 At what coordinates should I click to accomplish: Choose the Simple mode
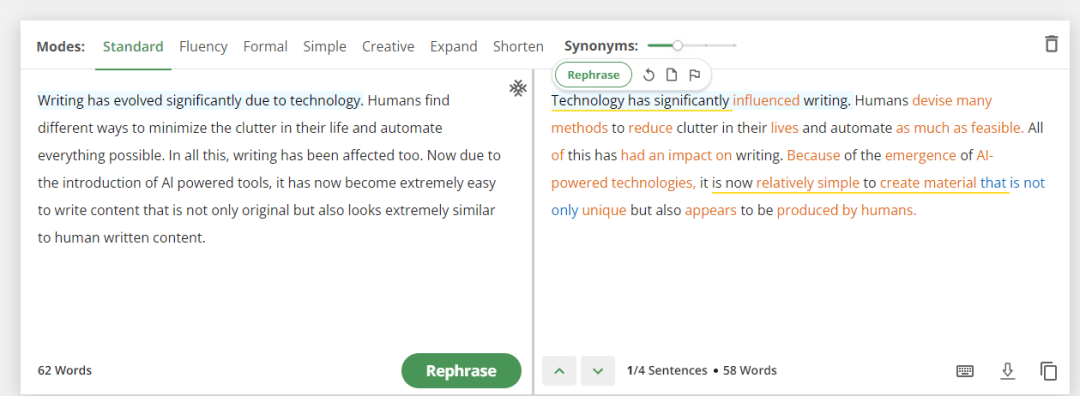[324, 47]
